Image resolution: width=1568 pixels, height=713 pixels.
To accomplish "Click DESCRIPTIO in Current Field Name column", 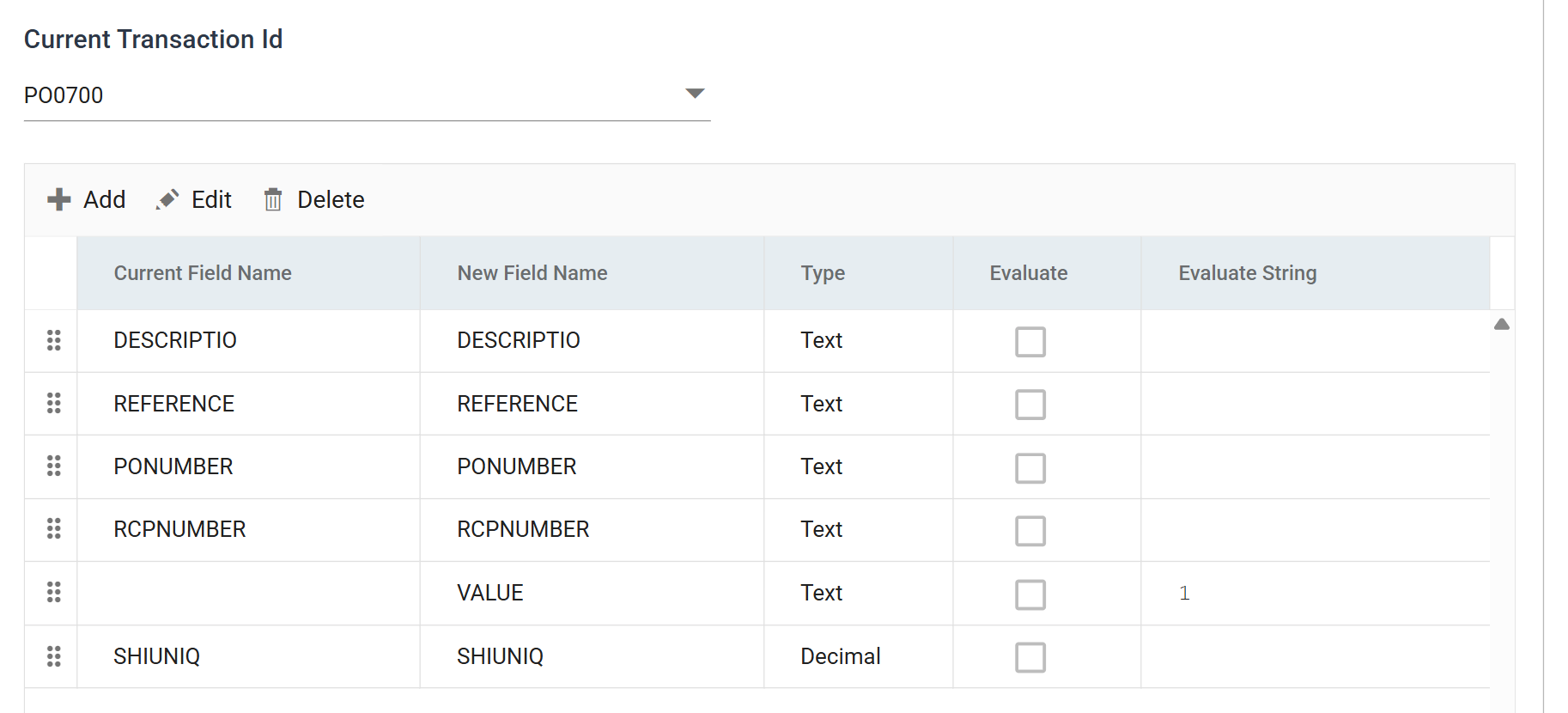I will [175, 340].
